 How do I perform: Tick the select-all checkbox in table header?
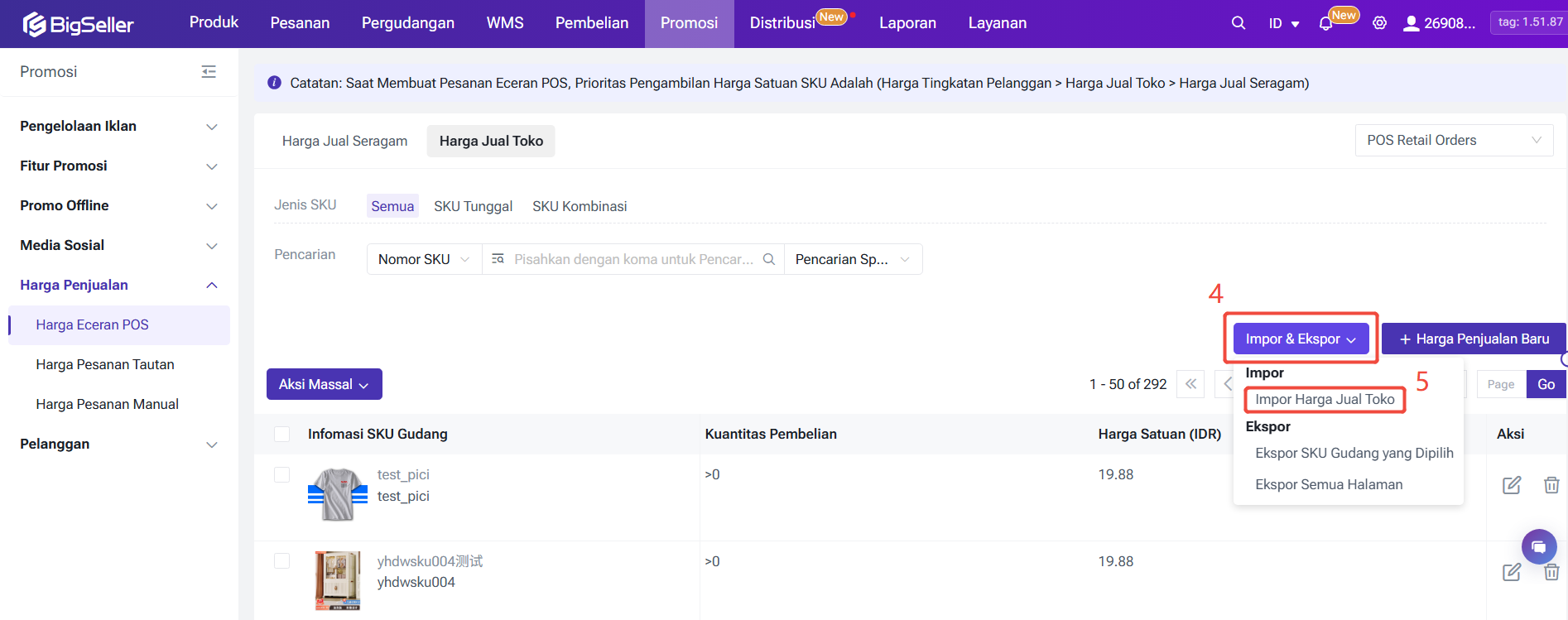coord(282,435)
